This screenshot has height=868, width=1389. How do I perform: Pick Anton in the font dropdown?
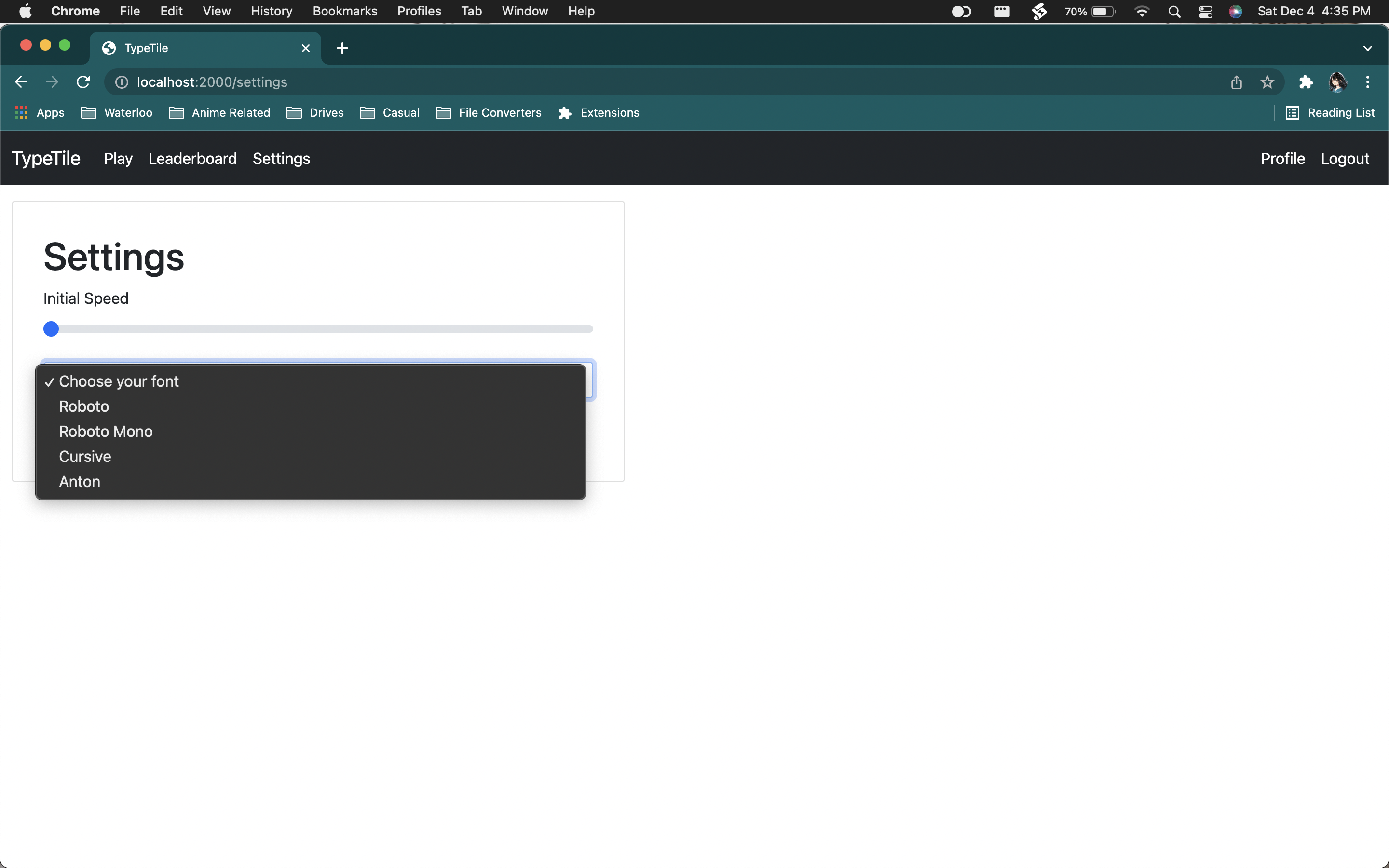pos(80,482)
